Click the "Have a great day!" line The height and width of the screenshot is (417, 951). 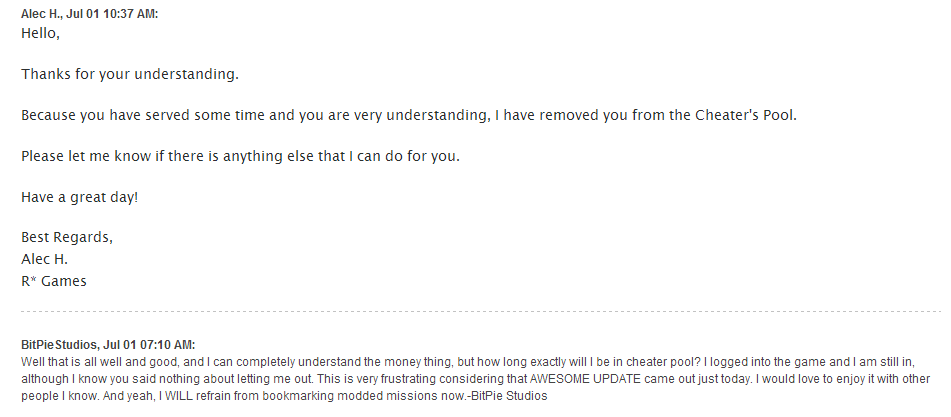point(79,197)
